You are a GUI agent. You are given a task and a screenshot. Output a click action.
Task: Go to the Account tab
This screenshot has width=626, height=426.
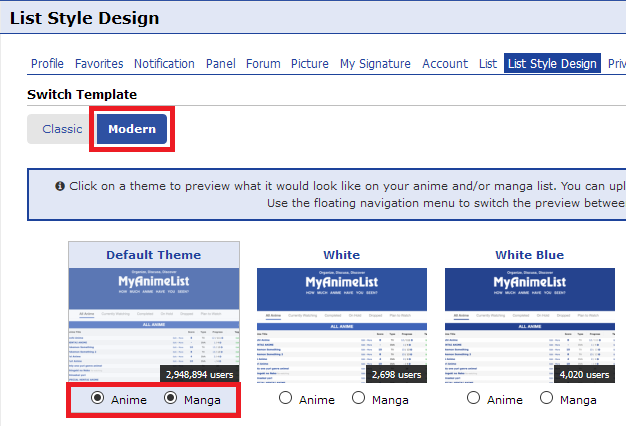tap(445, 63)
